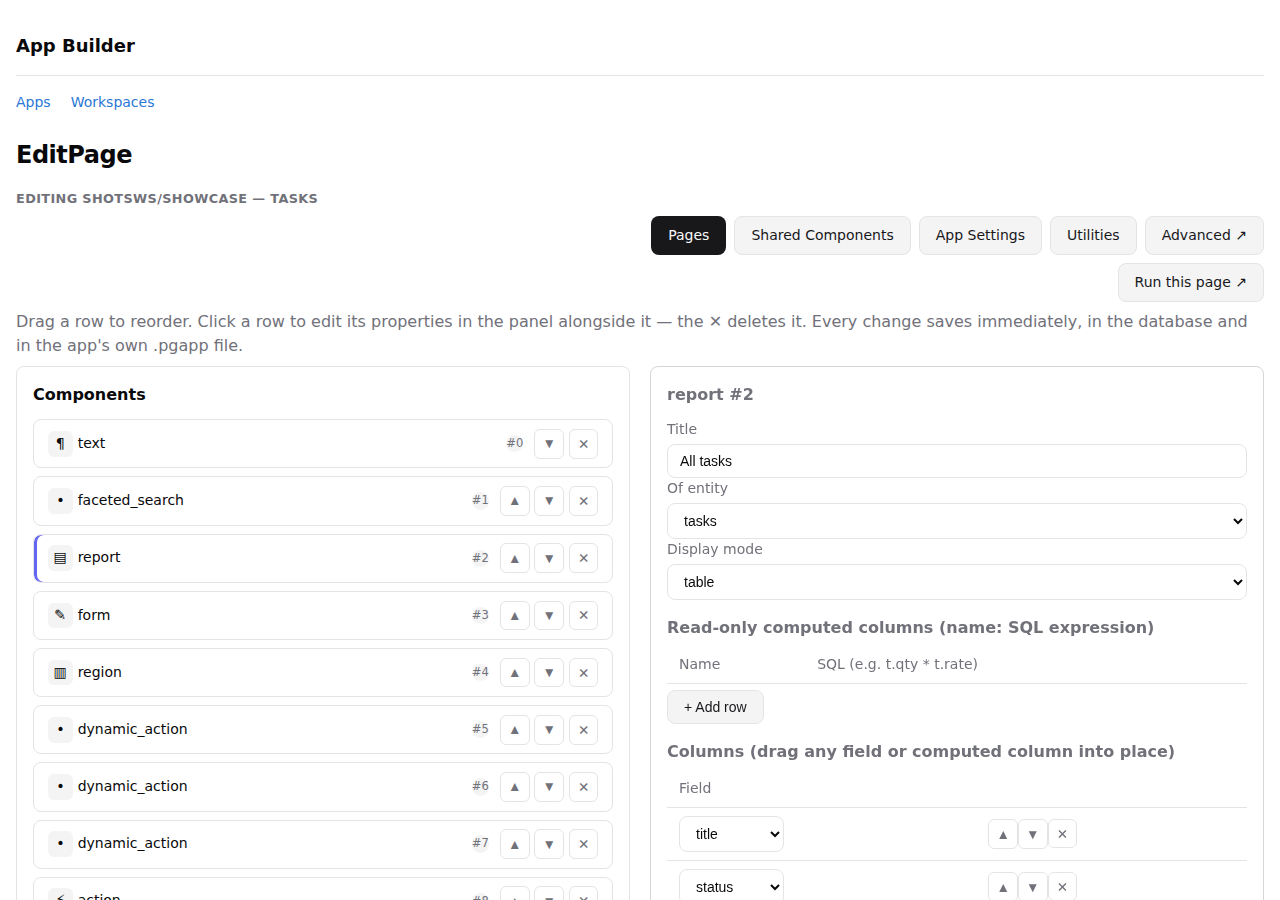Viewport: 1280px width, 900px height.
Task: Go to the Apps link
Action: [33, 102]
